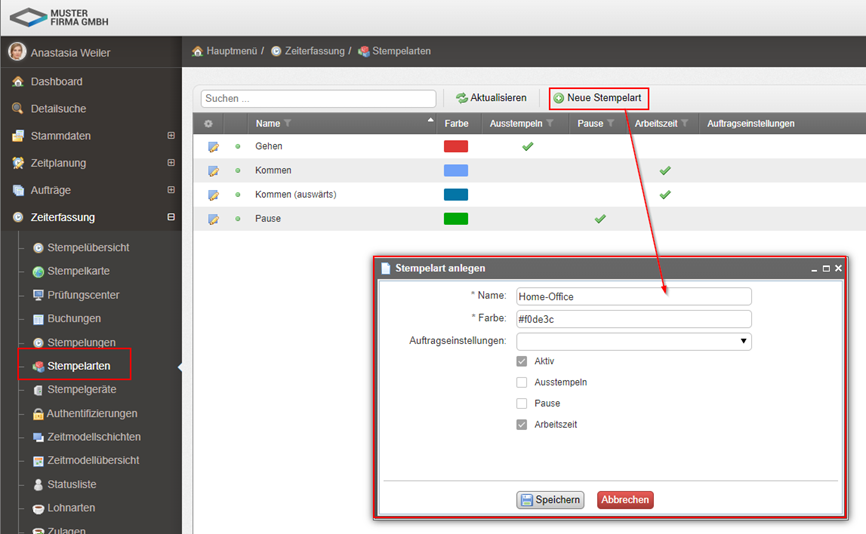Viewport: 866px width, 534px height.
Task: Toggle the Aktiv checkbox
Action: coord(521,361)
